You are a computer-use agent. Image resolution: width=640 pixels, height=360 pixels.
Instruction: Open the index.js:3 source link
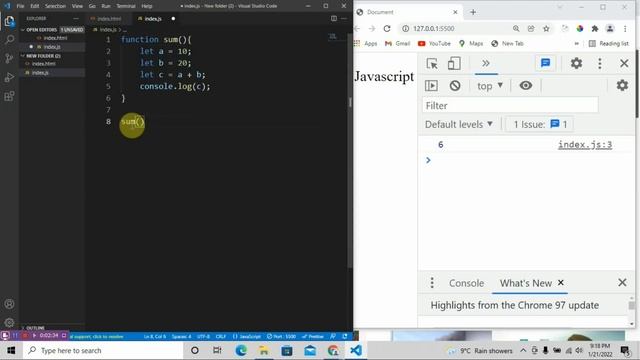(x=585, y=144)
